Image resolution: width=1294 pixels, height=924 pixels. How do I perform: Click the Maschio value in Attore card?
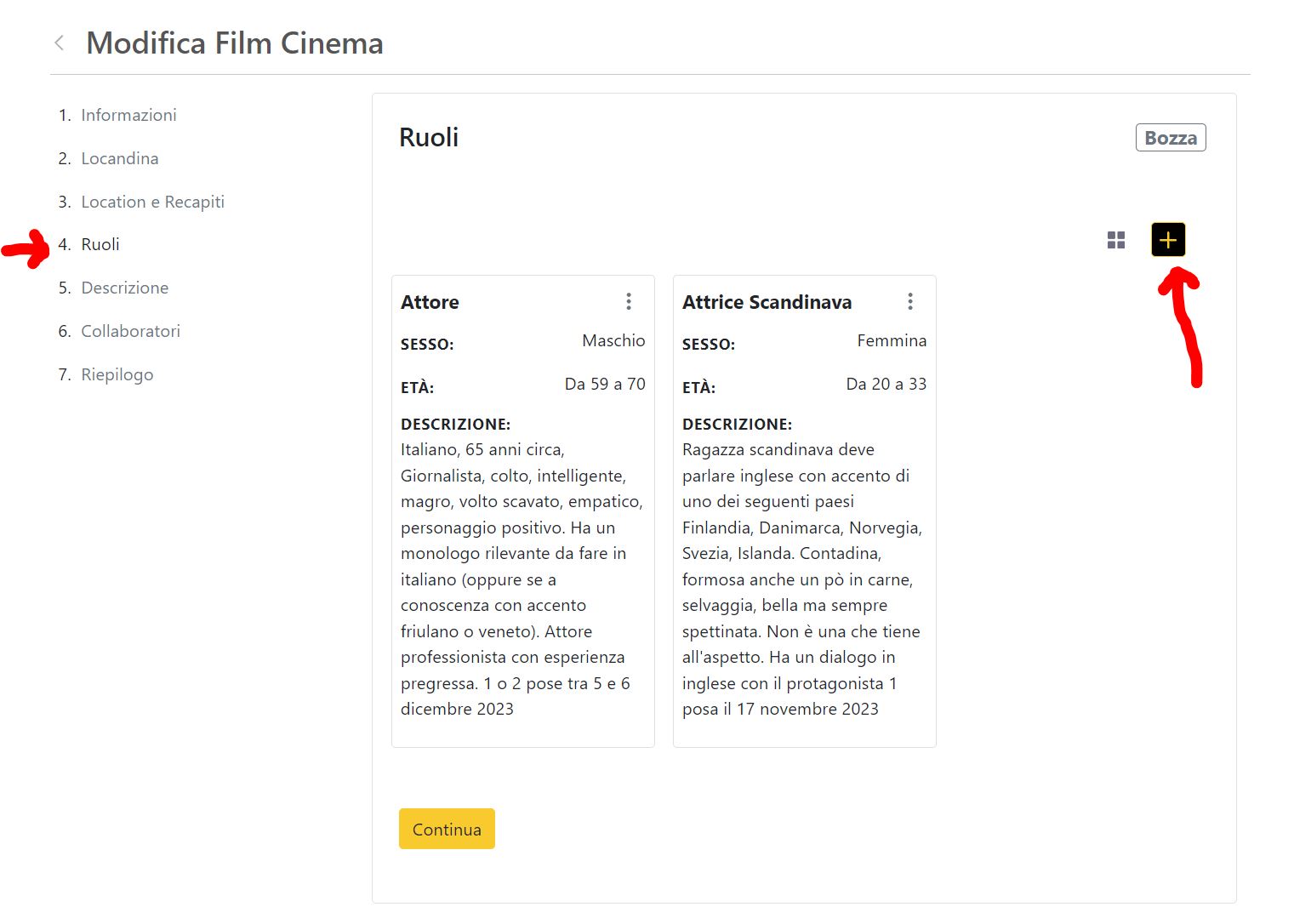tap(613, 340)
